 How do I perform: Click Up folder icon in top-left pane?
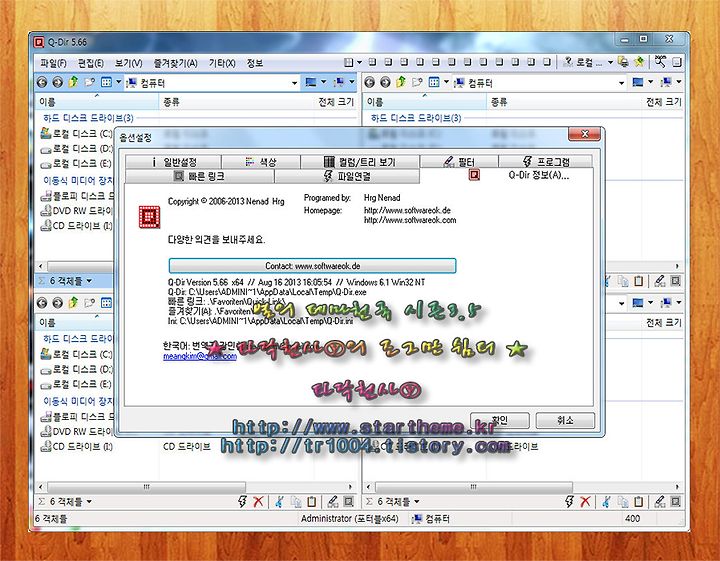point(73,82)
